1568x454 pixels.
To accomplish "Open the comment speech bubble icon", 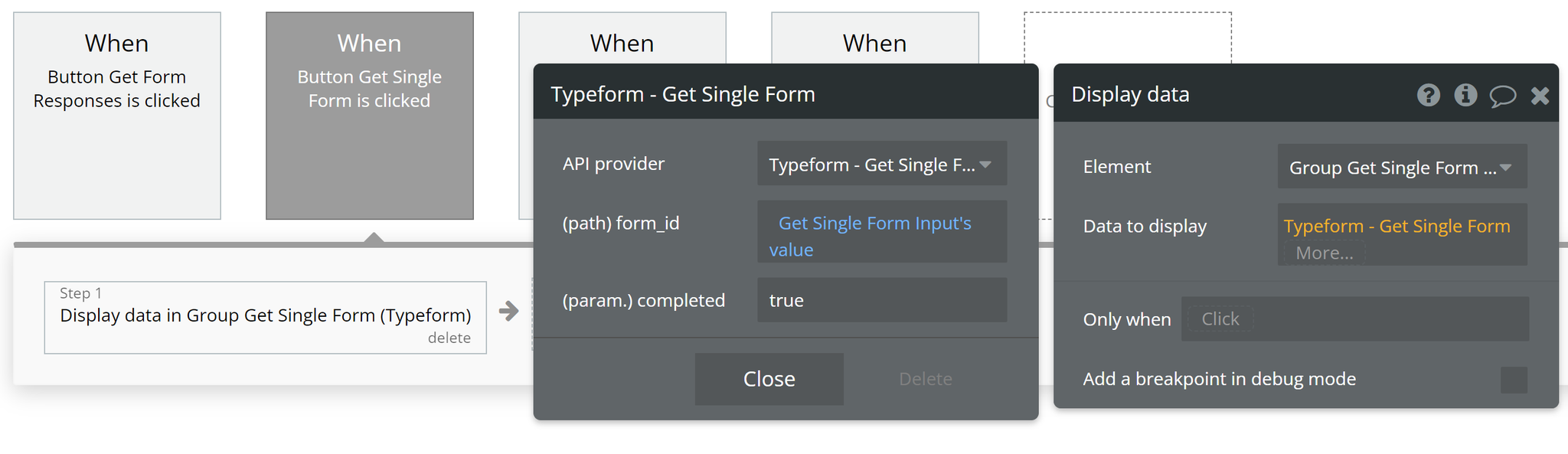I will click(1502, 96).
